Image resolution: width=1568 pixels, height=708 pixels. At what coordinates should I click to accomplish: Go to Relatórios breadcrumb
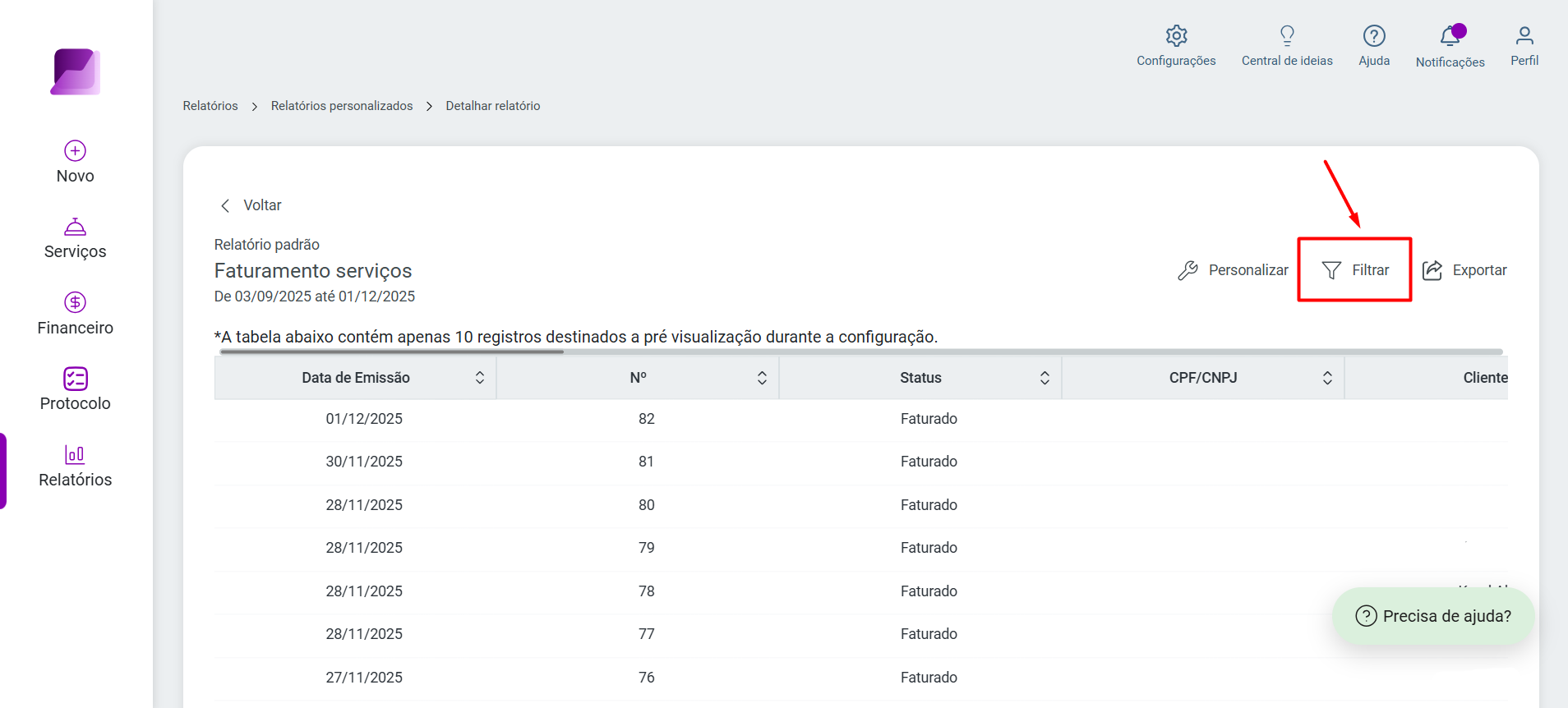pyautogui.click(x=210, y=106)
